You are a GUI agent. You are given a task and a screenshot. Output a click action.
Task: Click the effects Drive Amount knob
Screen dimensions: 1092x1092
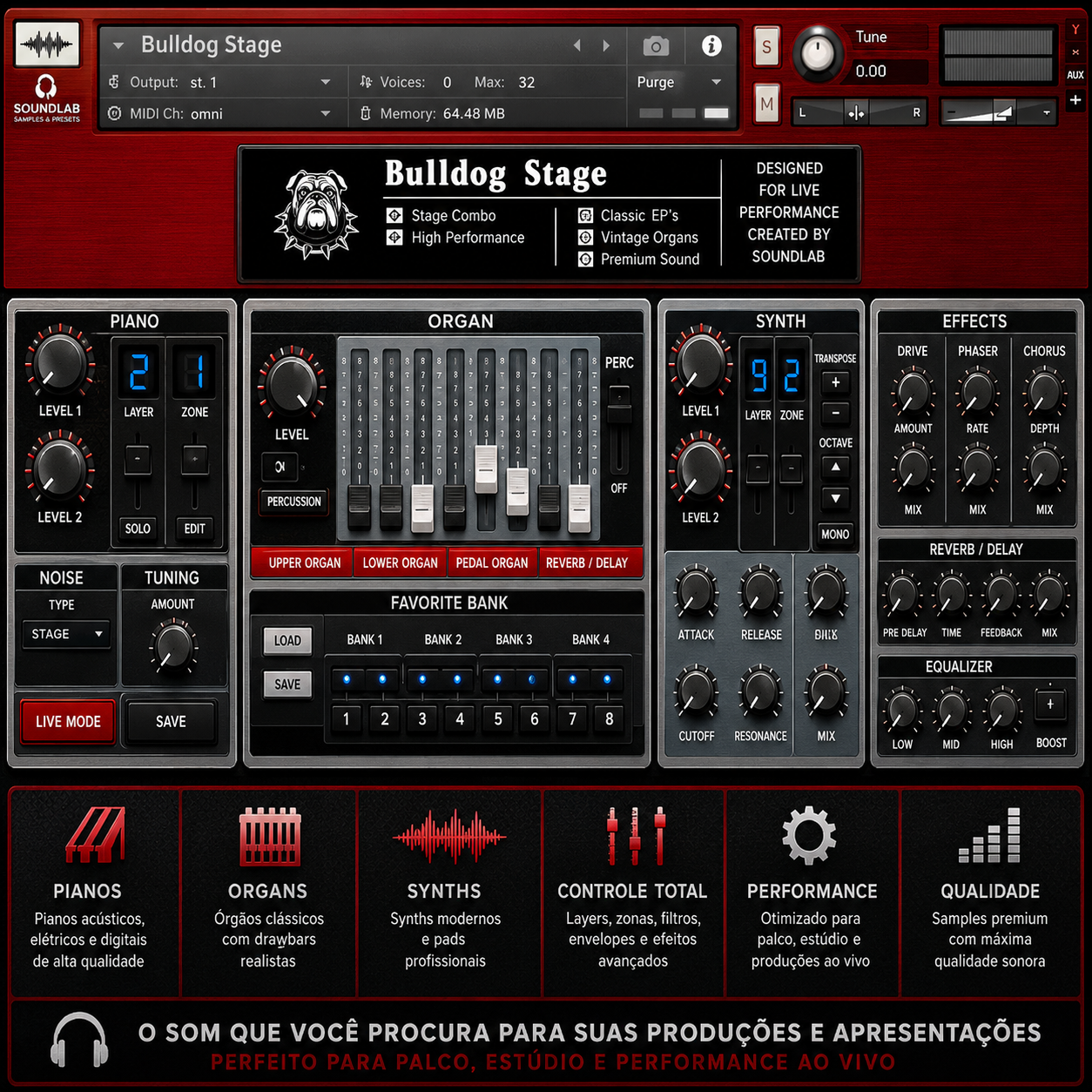click(913, 392)
